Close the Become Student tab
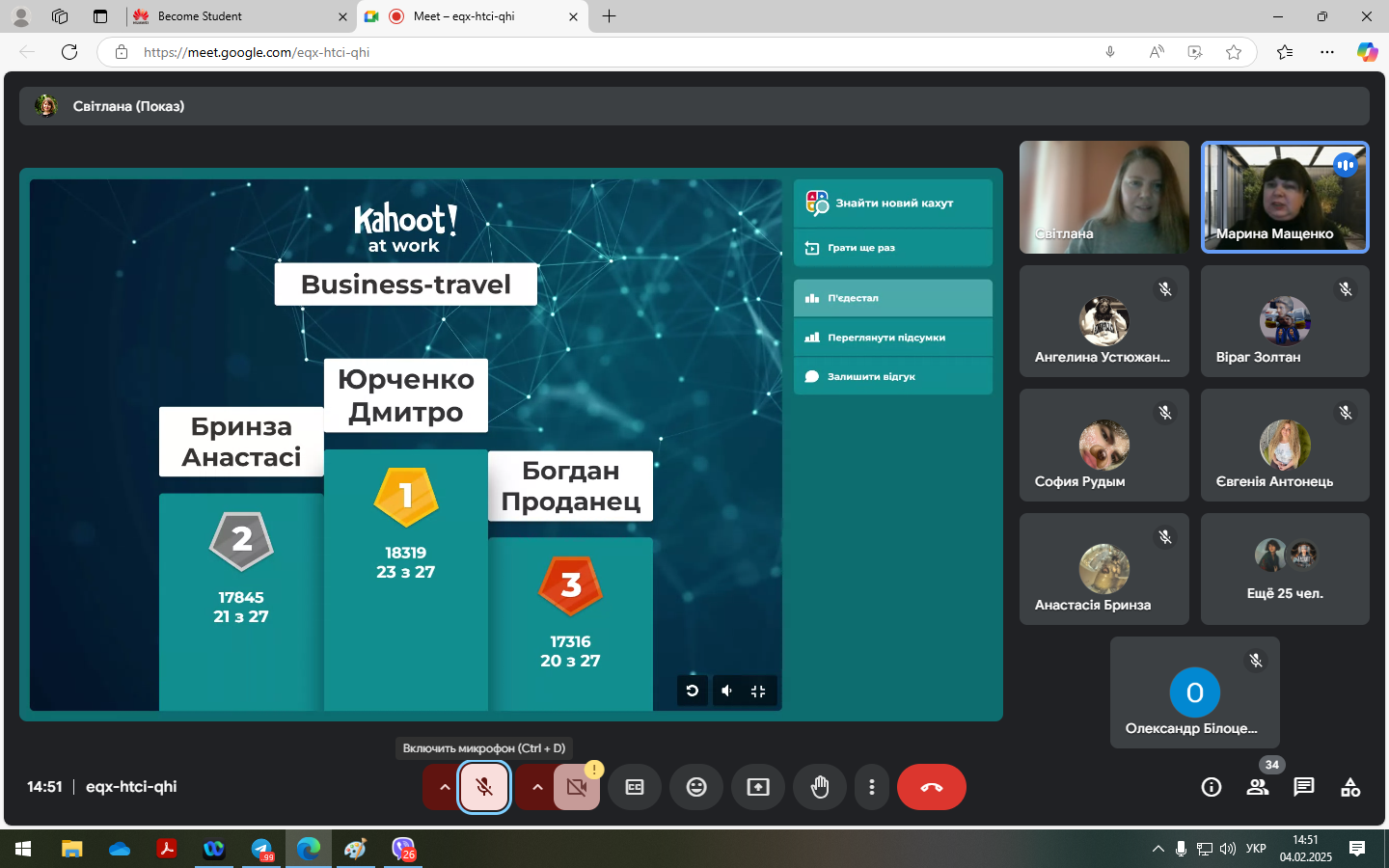1389x868 pixels. (342, 16)
